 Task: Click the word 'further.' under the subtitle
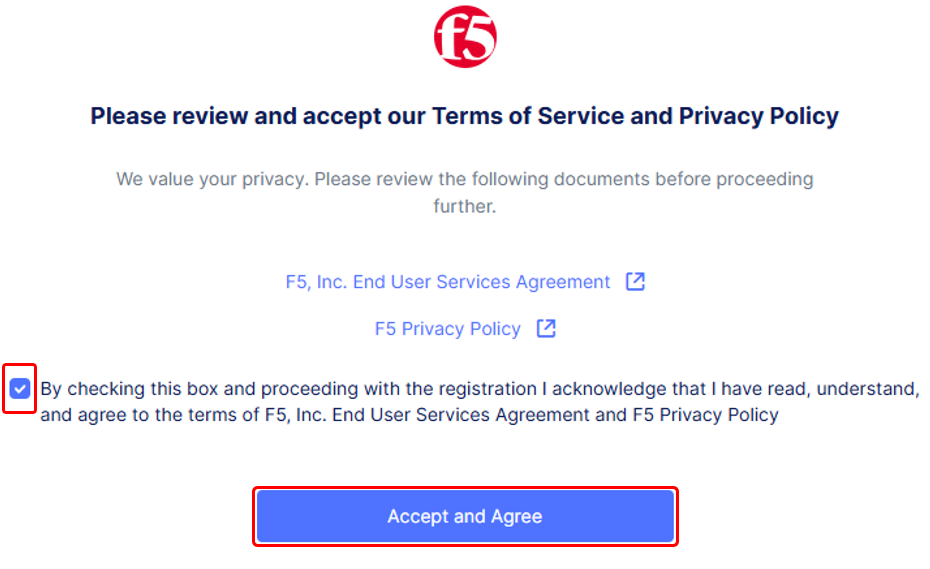click(x=464, y=206)
